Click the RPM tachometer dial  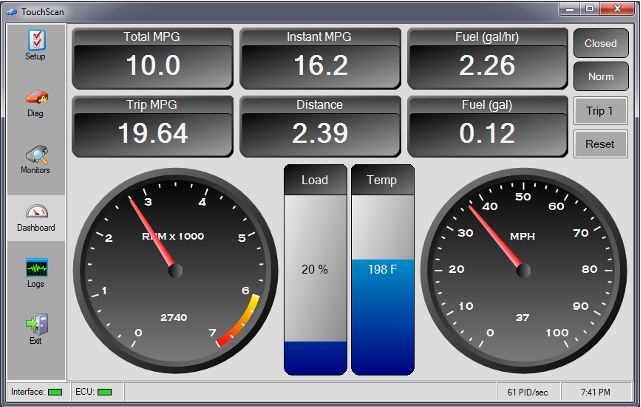click(x=175, y=270)
